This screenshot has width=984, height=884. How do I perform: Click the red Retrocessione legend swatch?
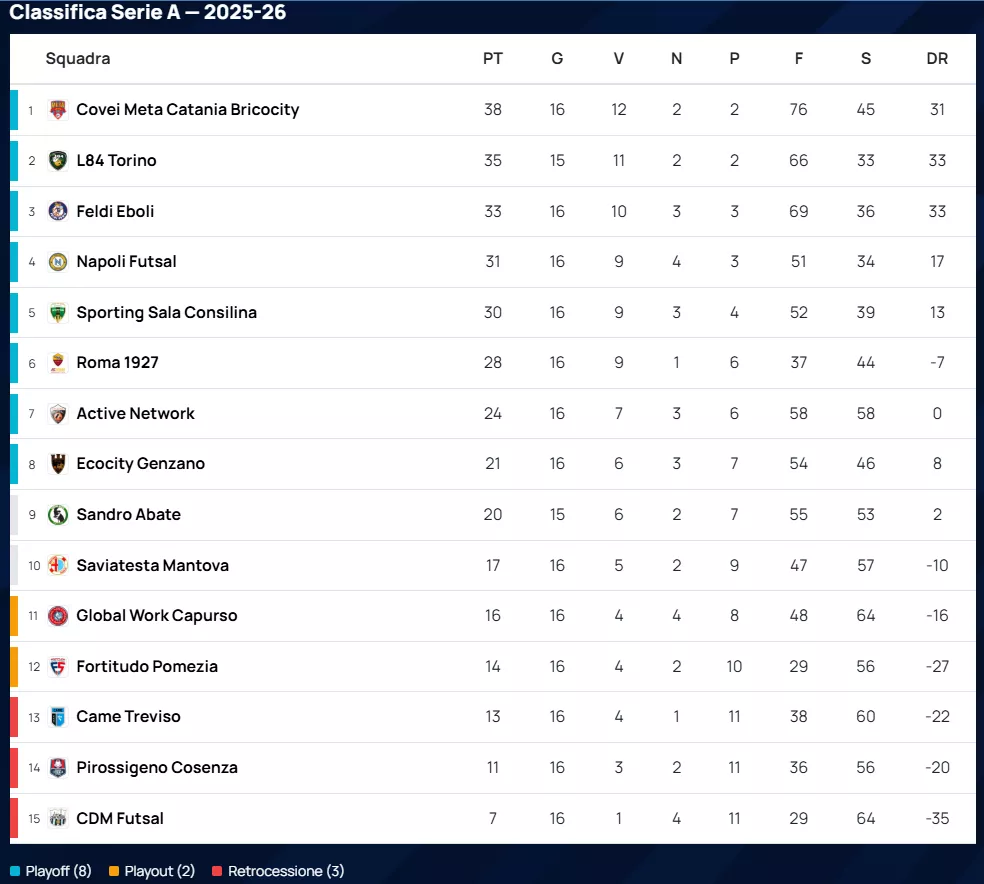click(217, 871)
